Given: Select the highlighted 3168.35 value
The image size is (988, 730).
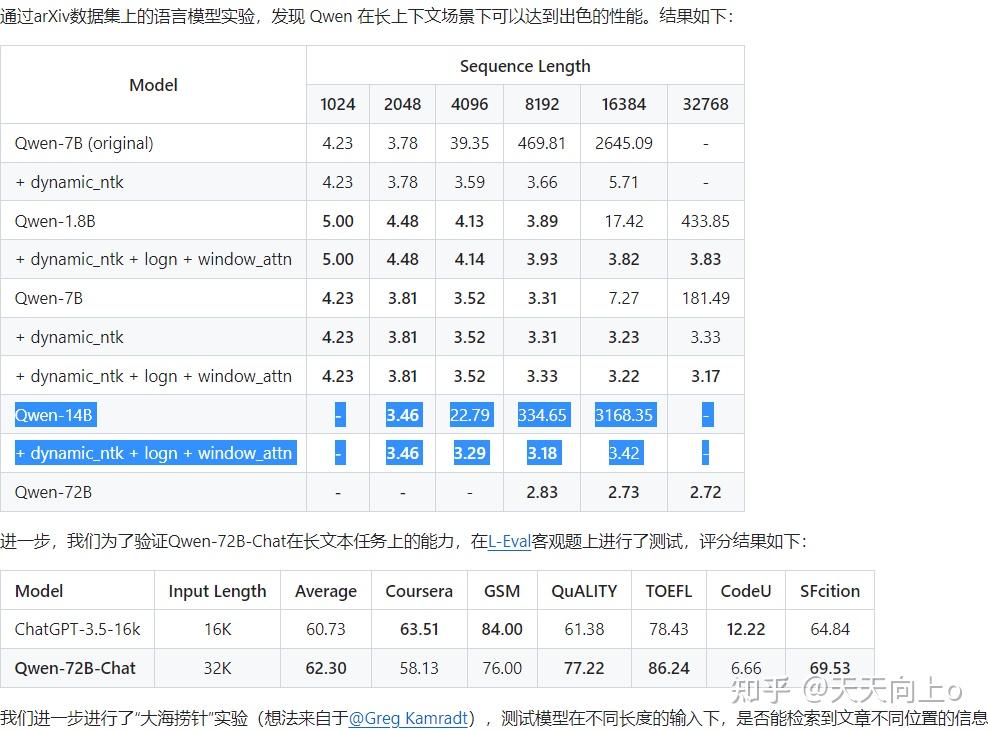Looking at the screenshot, I should pos(623,414).
